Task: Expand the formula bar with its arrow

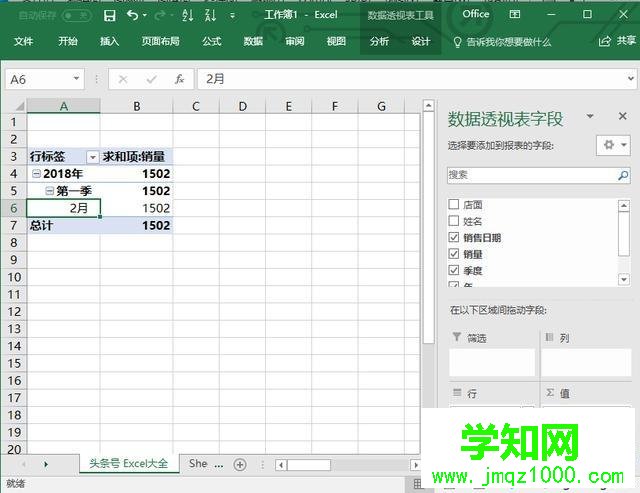Action: pos(631,78)
